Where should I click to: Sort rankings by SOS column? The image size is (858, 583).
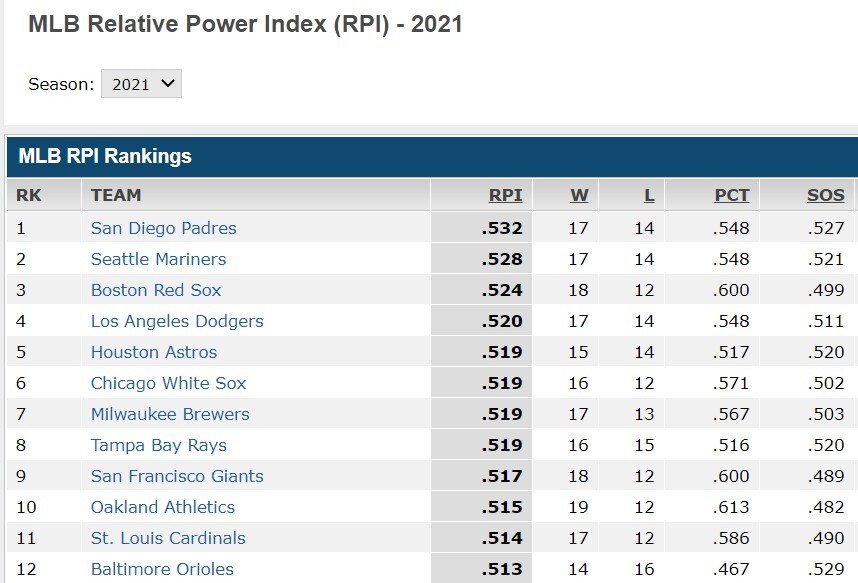[826, 195]
